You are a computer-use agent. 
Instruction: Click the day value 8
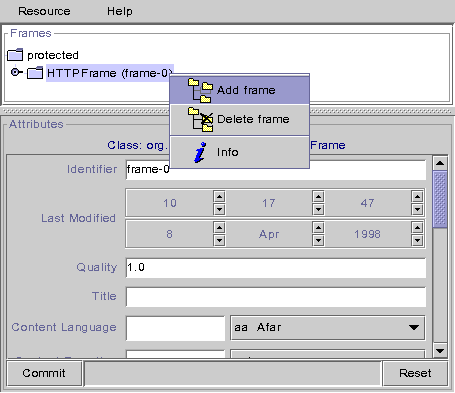pyautogui.click(x=170, y=234)
